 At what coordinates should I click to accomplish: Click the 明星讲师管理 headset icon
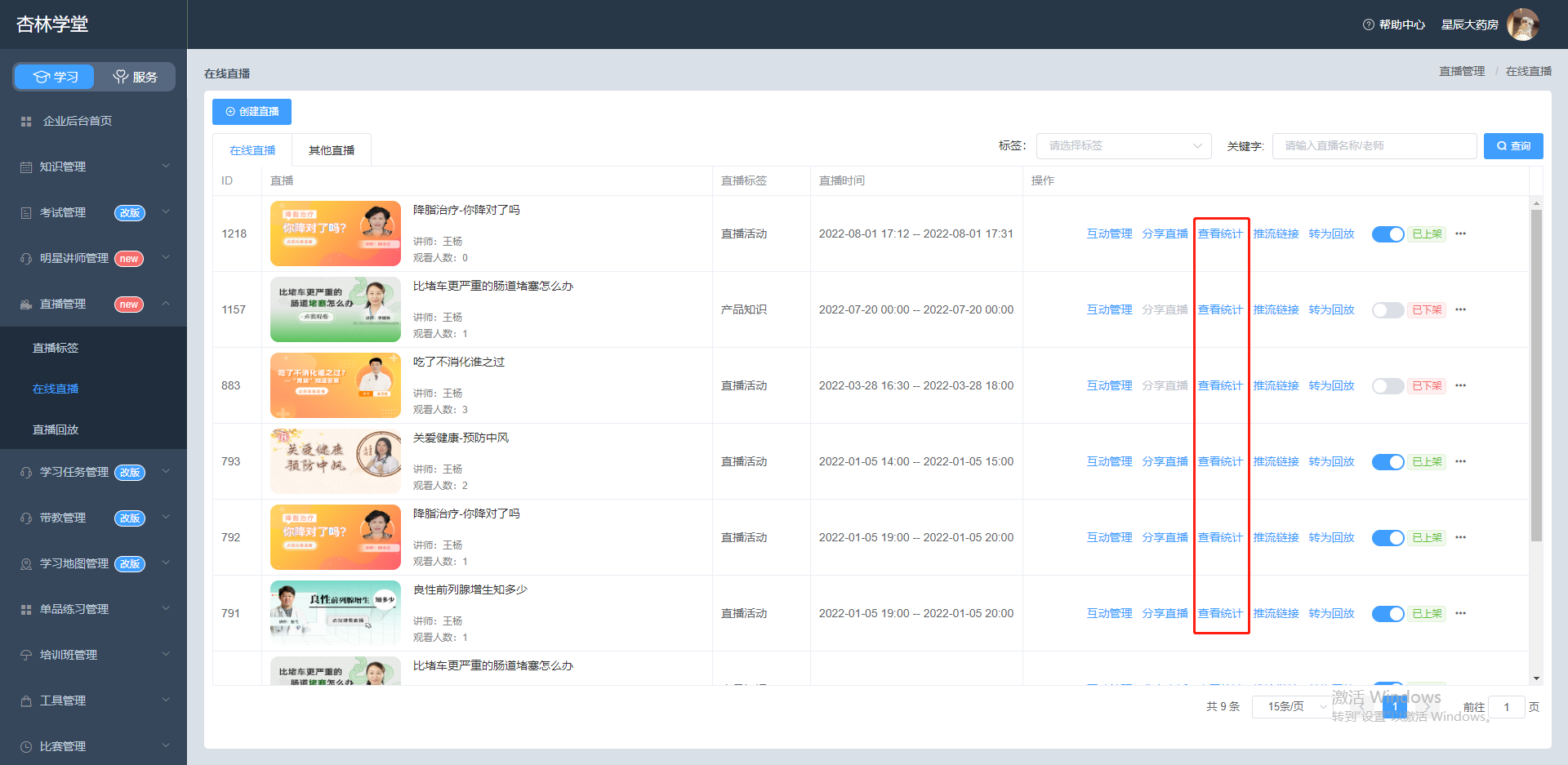click(x=26, y=259)
